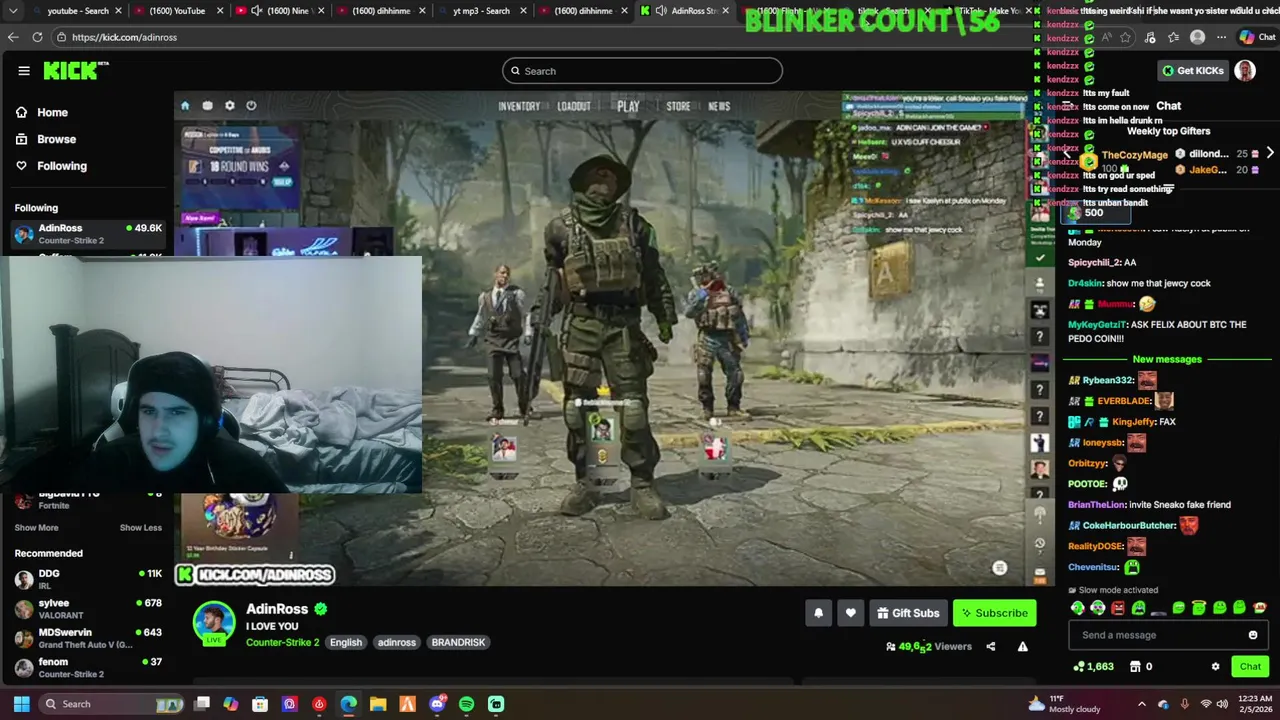
Task: Open recommended channel fenom
Action: point(88,667)
